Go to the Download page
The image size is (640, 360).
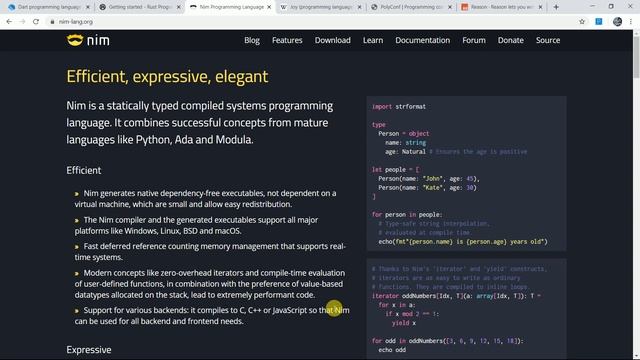point(332,40)
